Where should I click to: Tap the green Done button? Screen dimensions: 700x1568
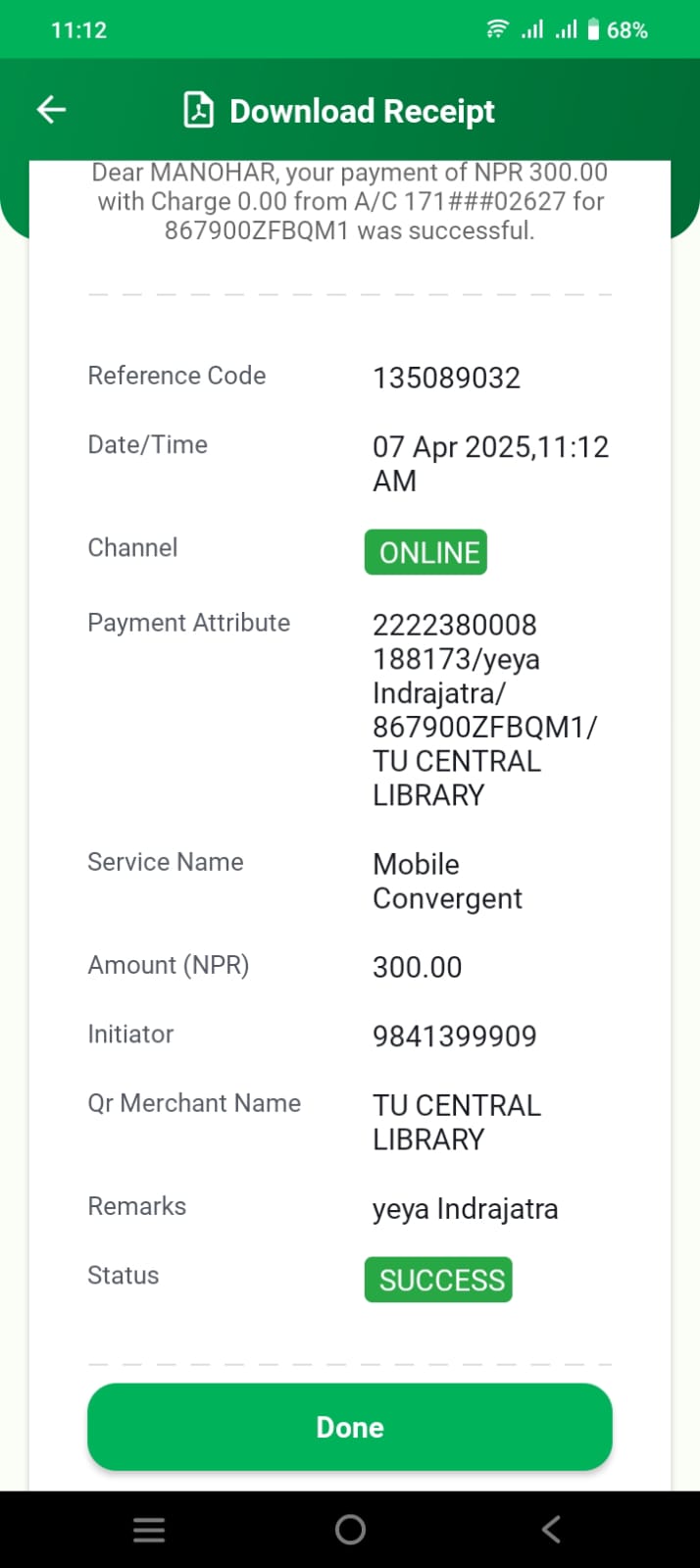point(350,1427)
